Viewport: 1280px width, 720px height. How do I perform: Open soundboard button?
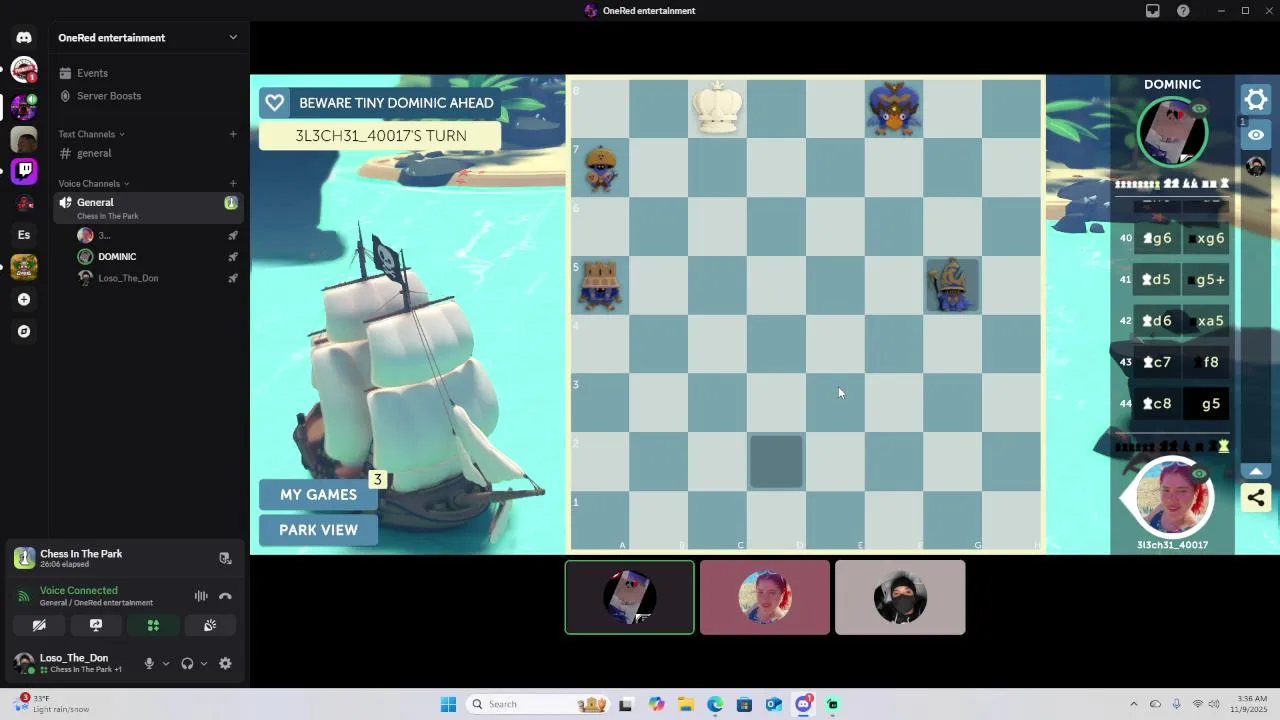[x=210, y=625]
